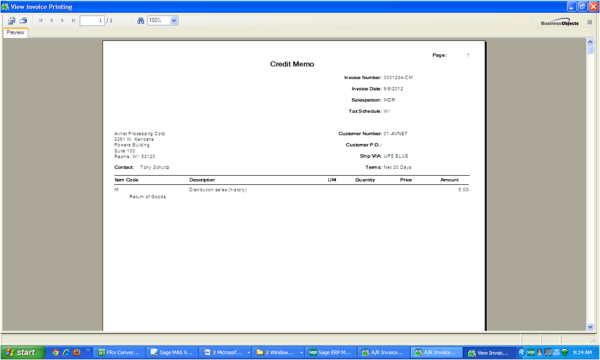Open the 100% zoom dropdown
600x360 pixels.
174,21
